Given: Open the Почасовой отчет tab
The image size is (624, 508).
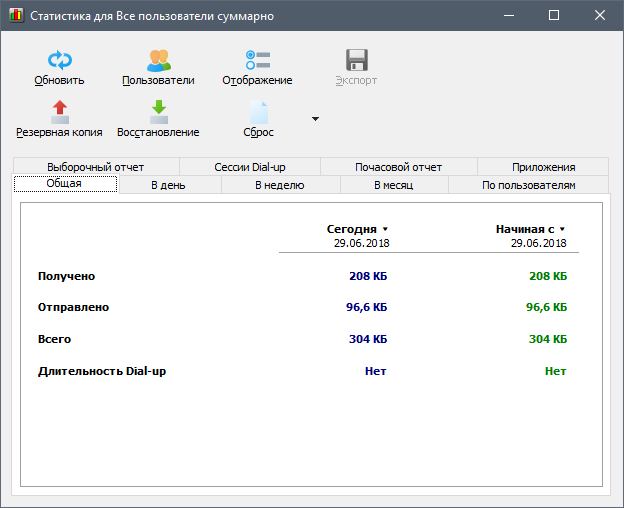Looking at the screenshot, I should point(398,167).
